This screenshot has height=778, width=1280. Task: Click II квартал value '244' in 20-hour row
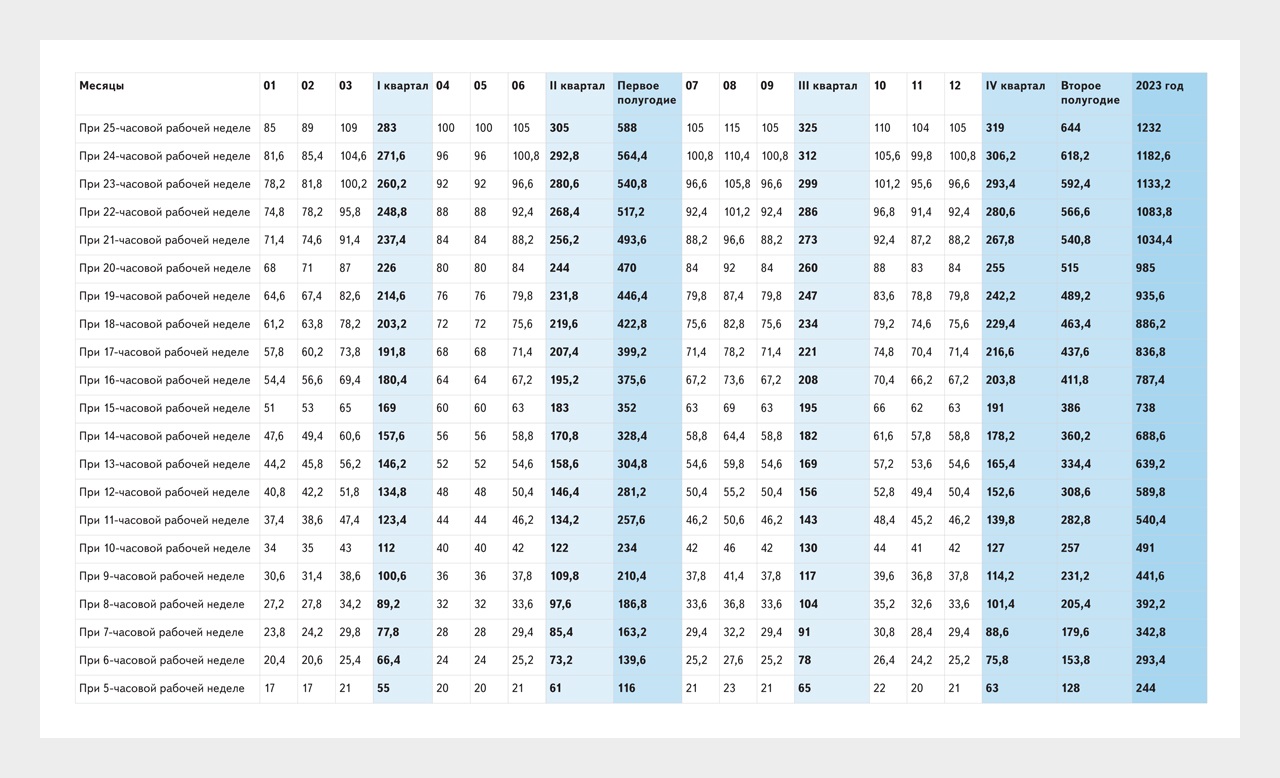559,268
